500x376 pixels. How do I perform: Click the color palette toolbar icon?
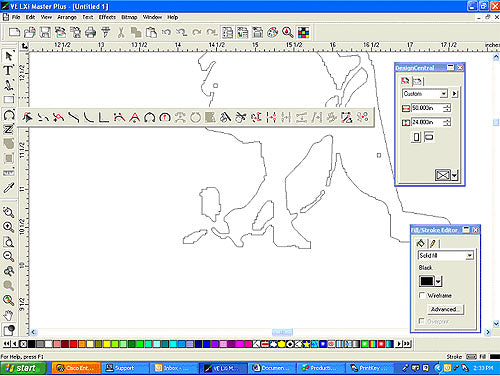(272, 32)
